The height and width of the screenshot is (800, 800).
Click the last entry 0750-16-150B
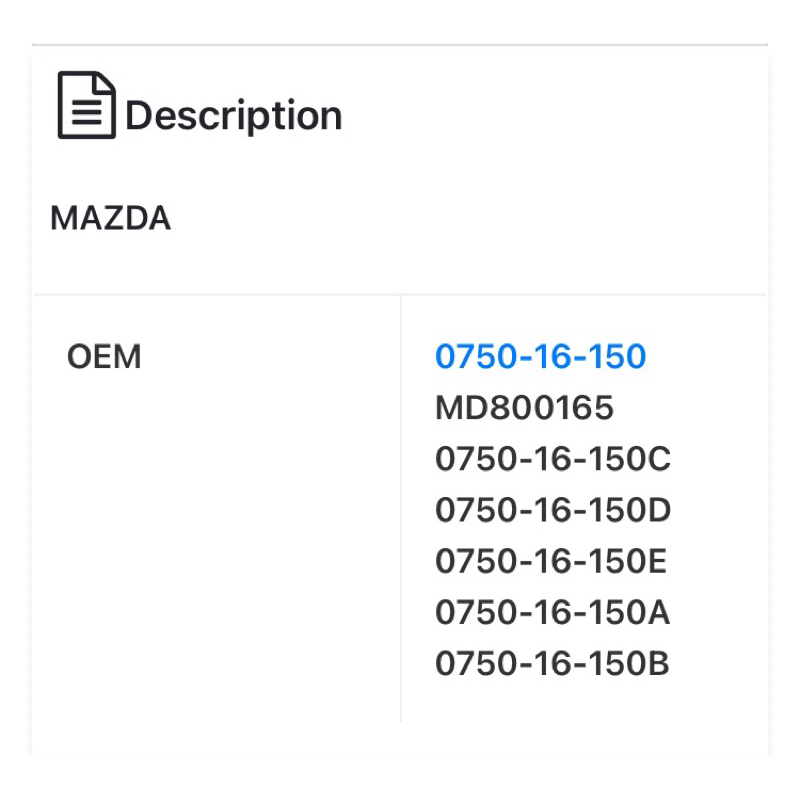(x=551, y=663)
